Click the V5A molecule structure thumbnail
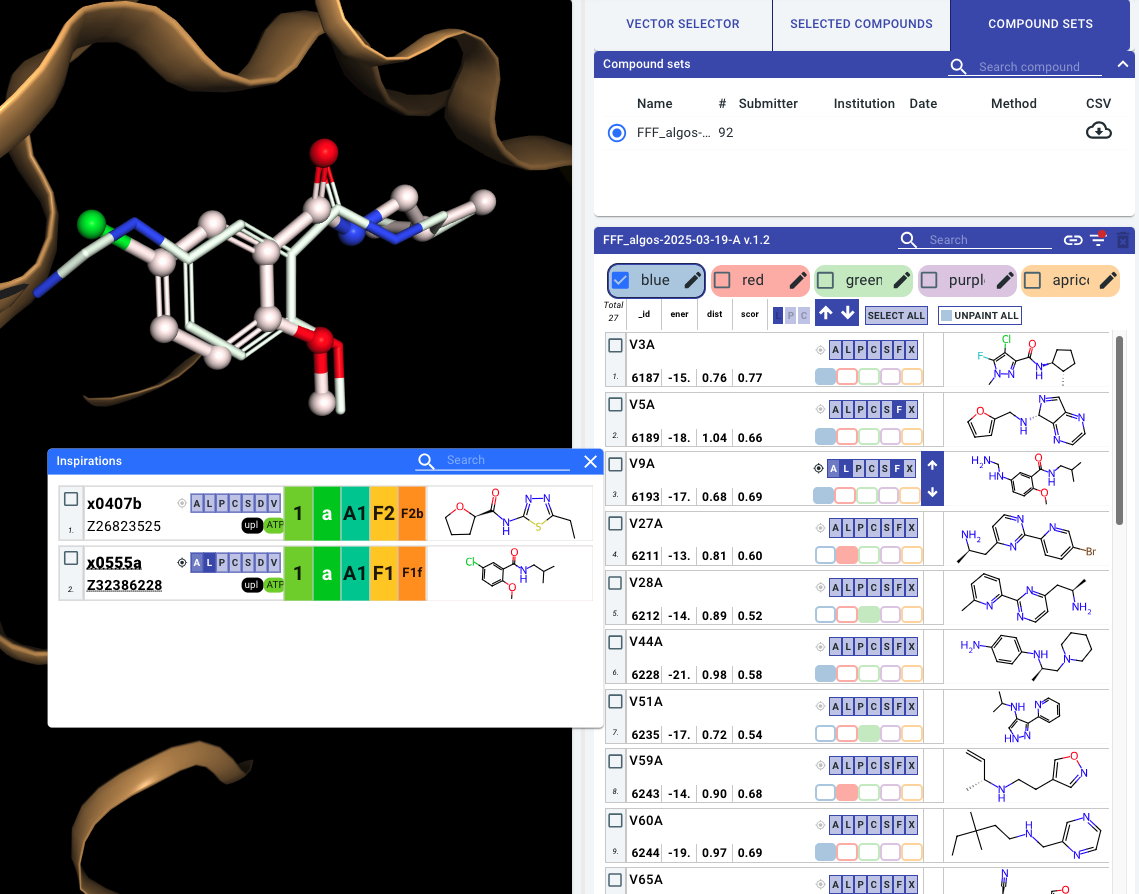 [1026, 421]
